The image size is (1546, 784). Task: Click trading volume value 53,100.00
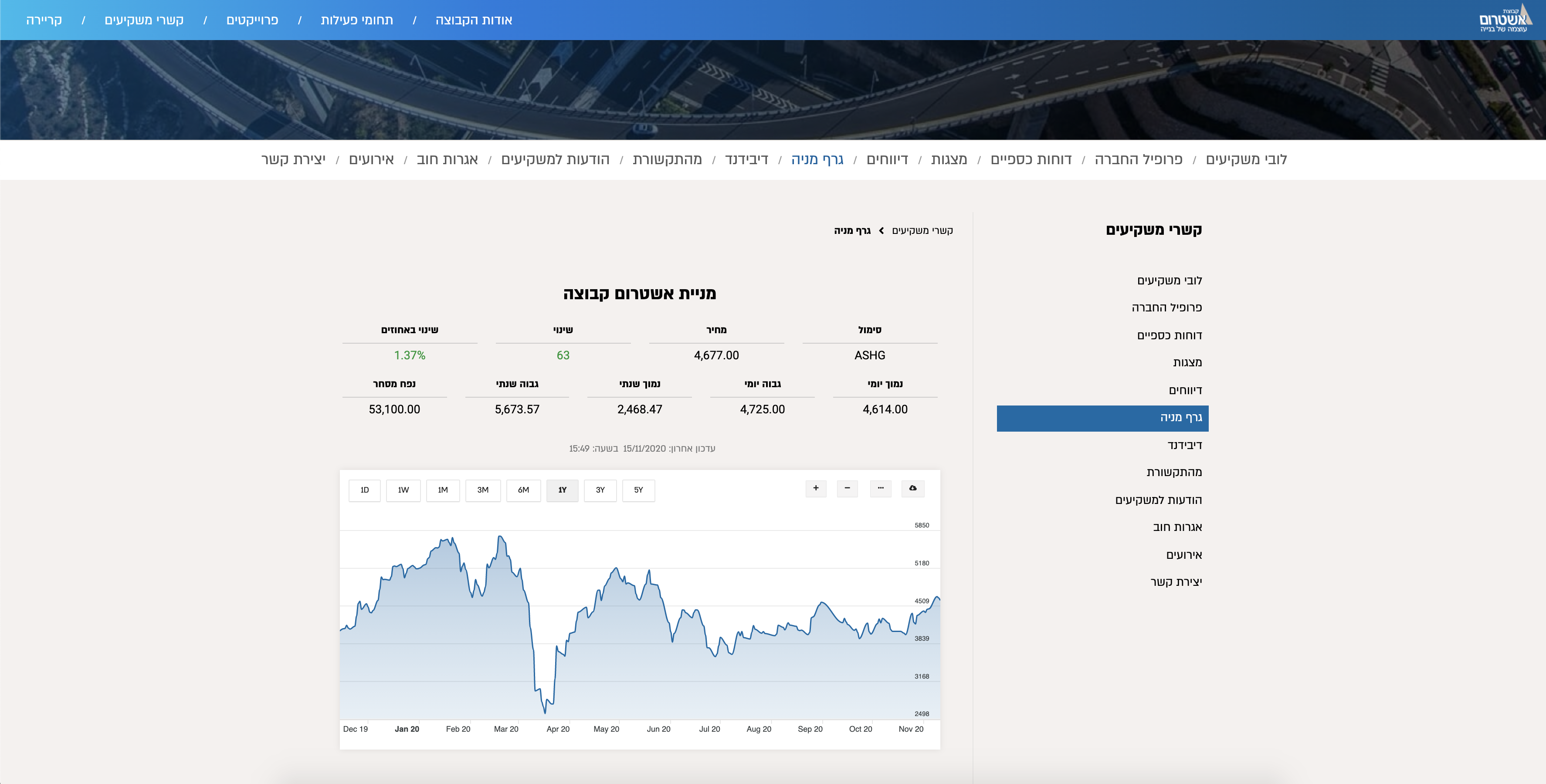tap(394, 410)
